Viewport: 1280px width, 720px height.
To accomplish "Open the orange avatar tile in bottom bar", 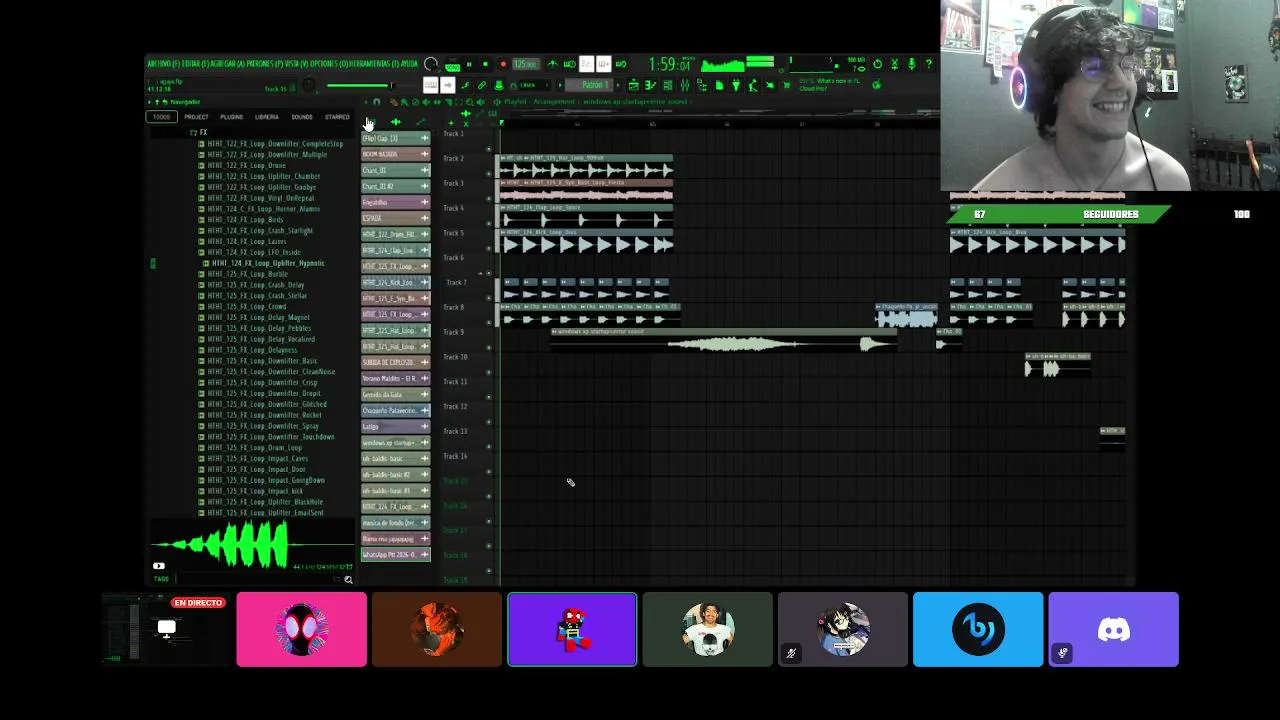I will click(437, 629).
